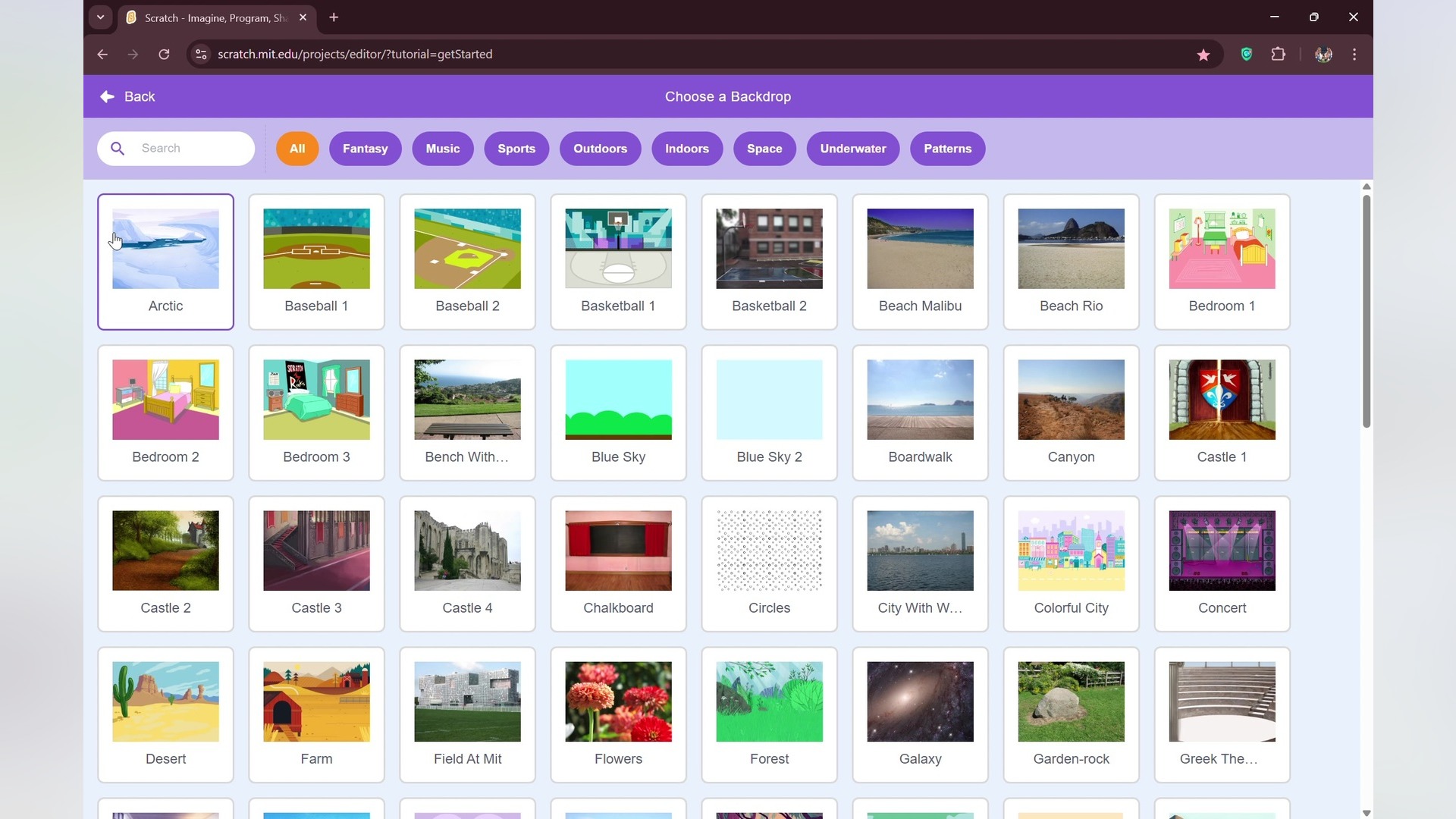Choose the Bedroom 2 backdrop
The height and width of the screenshot is (819, 1456).
(x=165, y=413)
